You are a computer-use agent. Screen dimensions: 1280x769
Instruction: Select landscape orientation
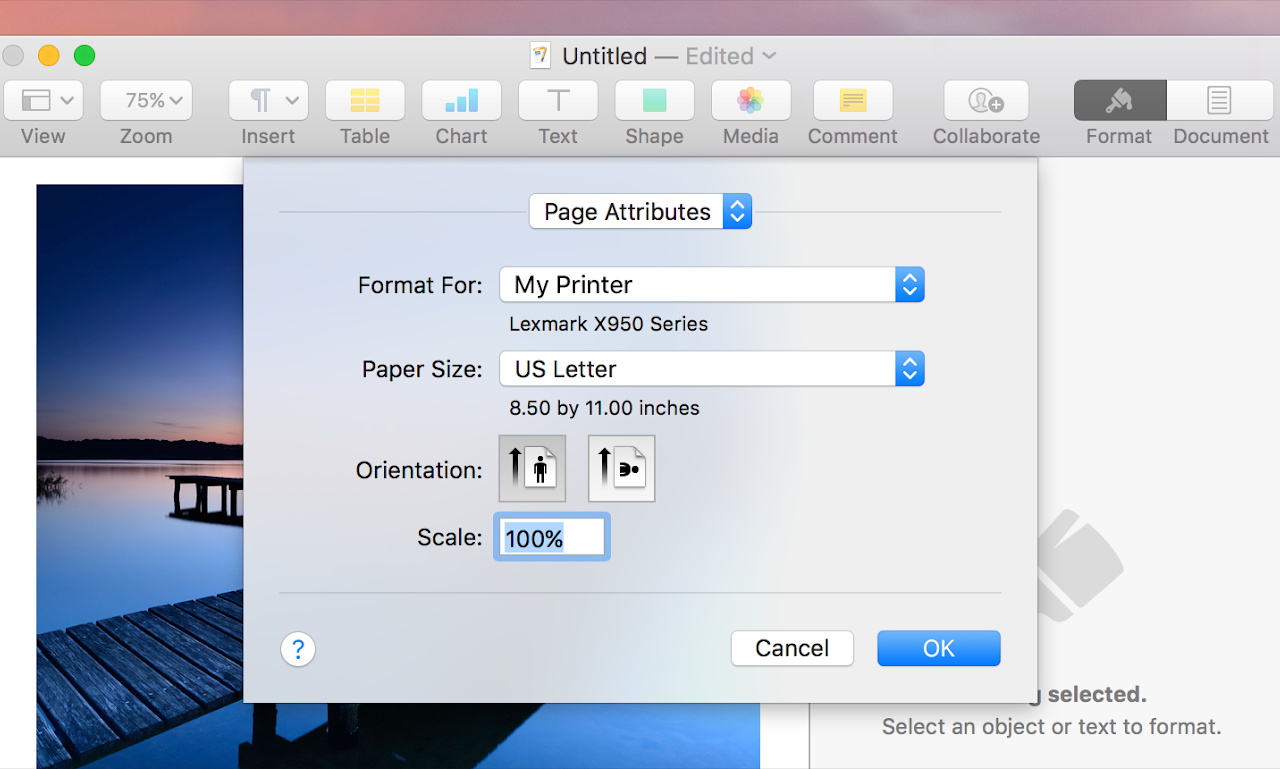pyautogui.click(x=622, y=468)
